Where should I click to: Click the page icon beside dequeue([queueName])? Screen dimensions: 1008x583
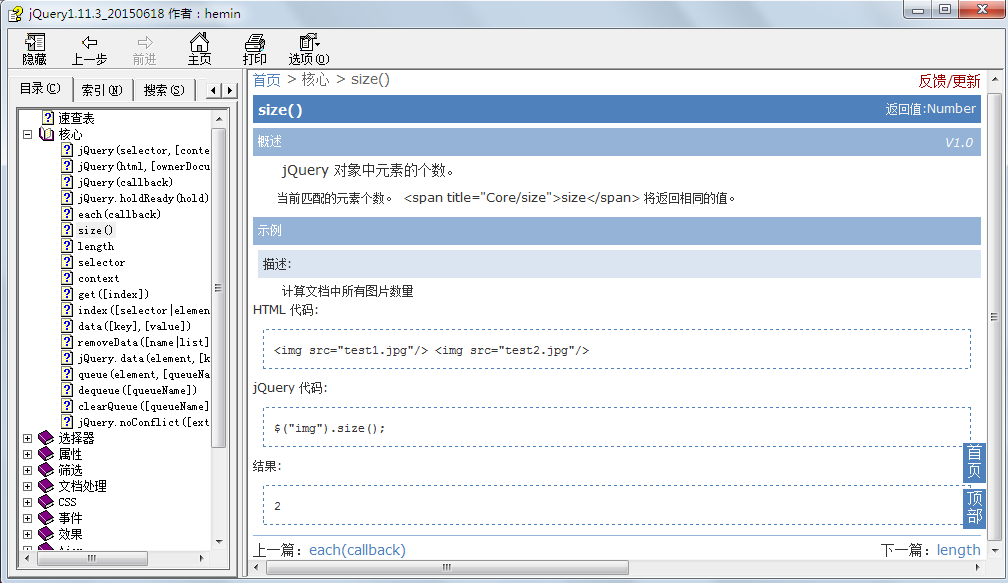(x=68, y=390)
